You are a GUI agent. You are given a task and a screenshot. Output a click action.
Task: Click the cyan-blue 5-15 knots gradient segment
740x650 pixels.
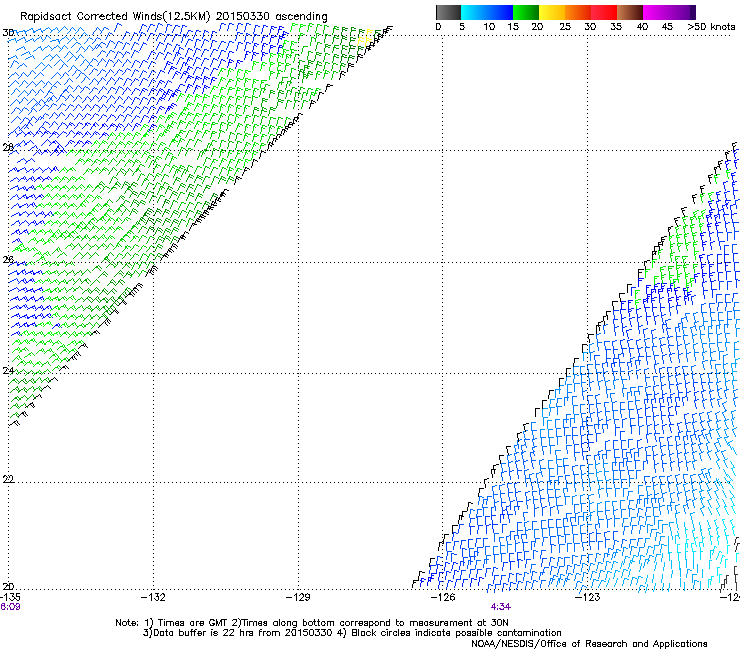click(x=487, y=12)
